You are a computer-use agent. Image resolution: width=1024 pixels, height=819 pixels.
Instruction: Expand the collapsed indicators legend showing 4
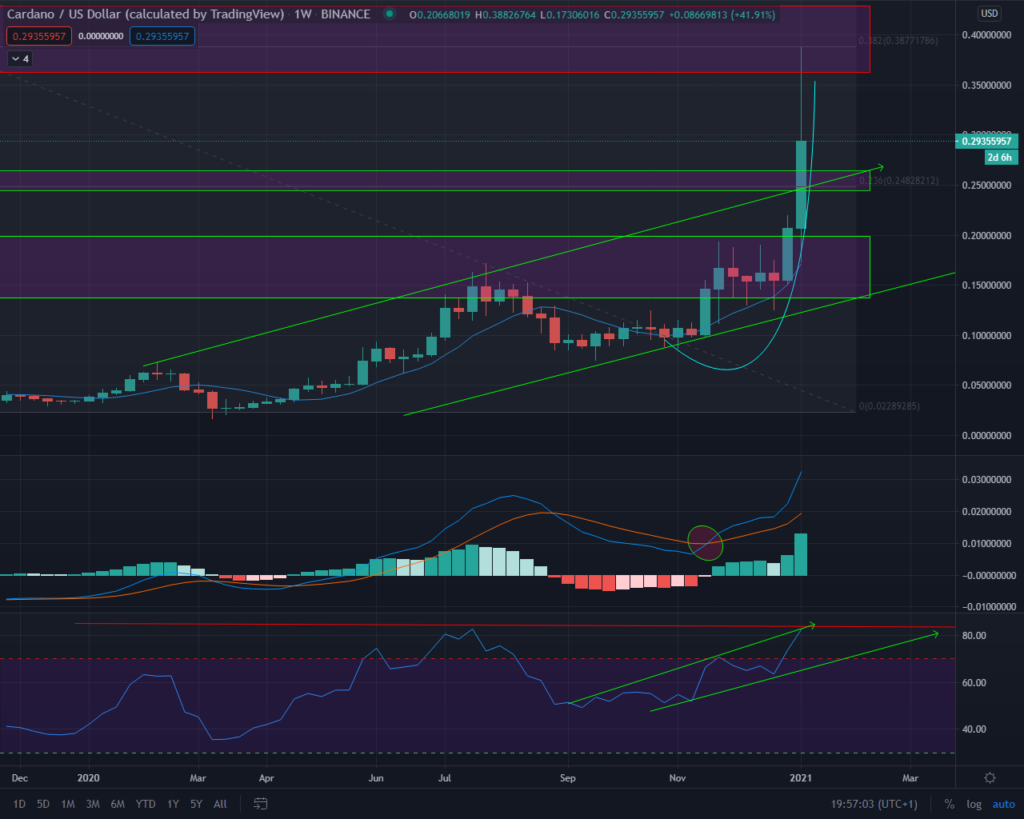point(20,59)
